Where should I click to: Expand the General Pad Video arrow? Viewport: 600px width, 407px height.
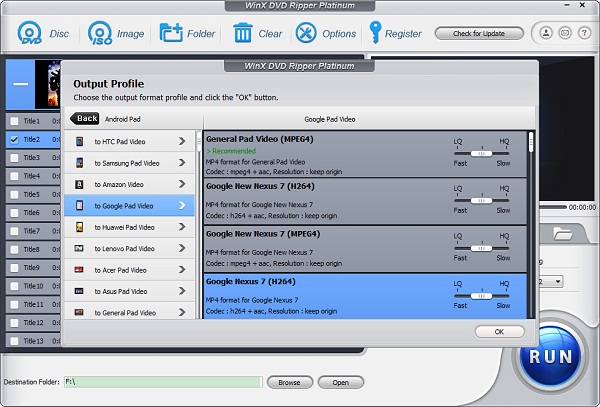182,313
